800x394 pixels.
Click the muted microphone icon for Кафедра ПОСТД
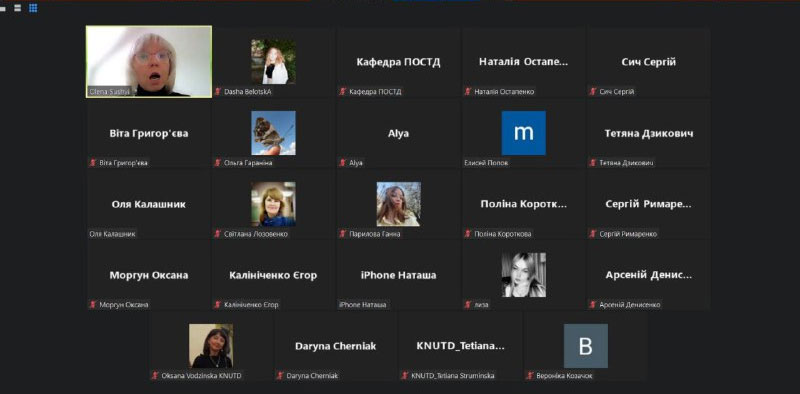(x=343, y=92)
